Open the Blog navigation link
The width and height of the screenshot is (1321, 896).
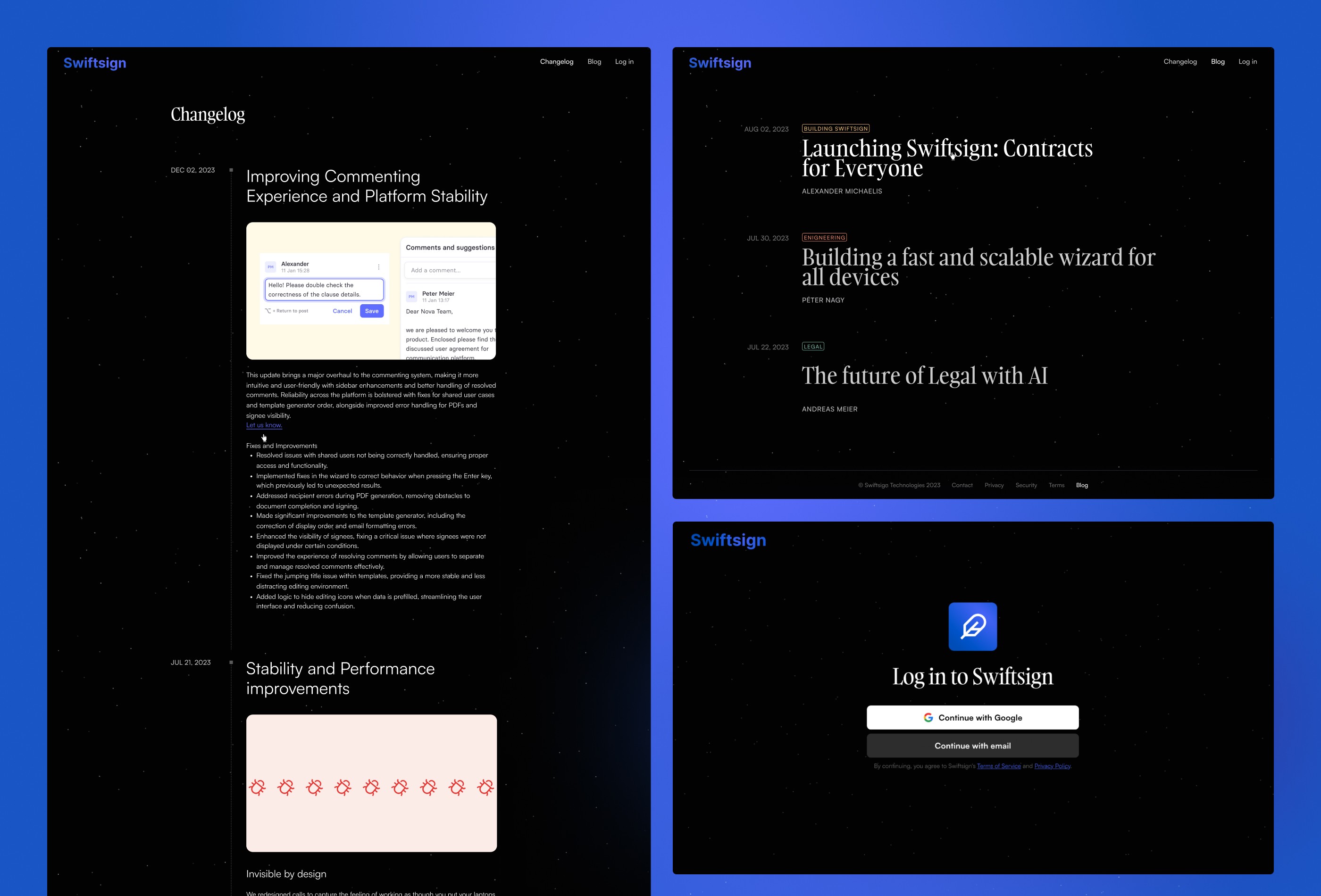click(x=595, y=62)
